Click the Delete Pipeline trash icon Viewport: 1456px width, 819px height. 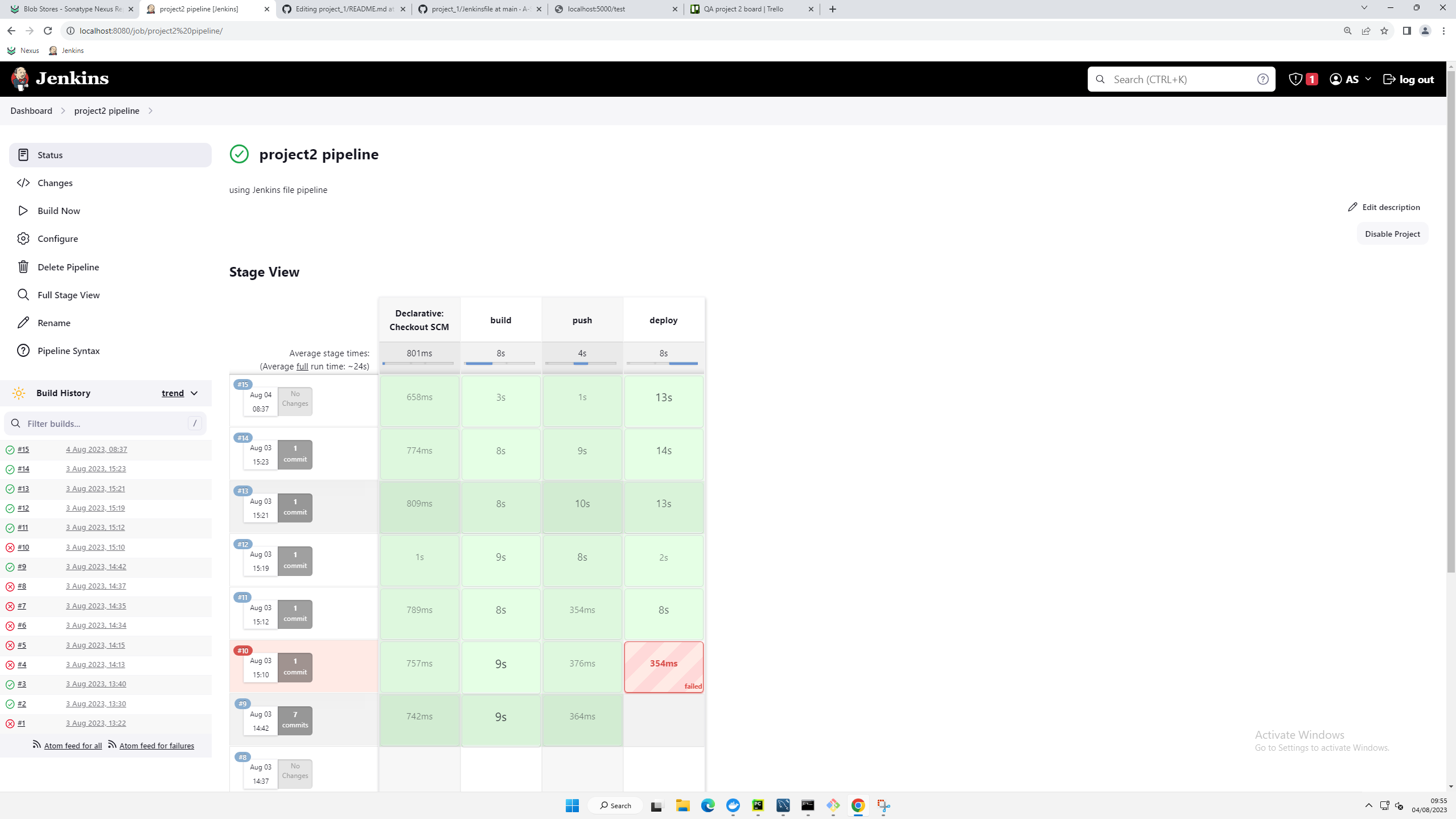click(x=23, y=266)
